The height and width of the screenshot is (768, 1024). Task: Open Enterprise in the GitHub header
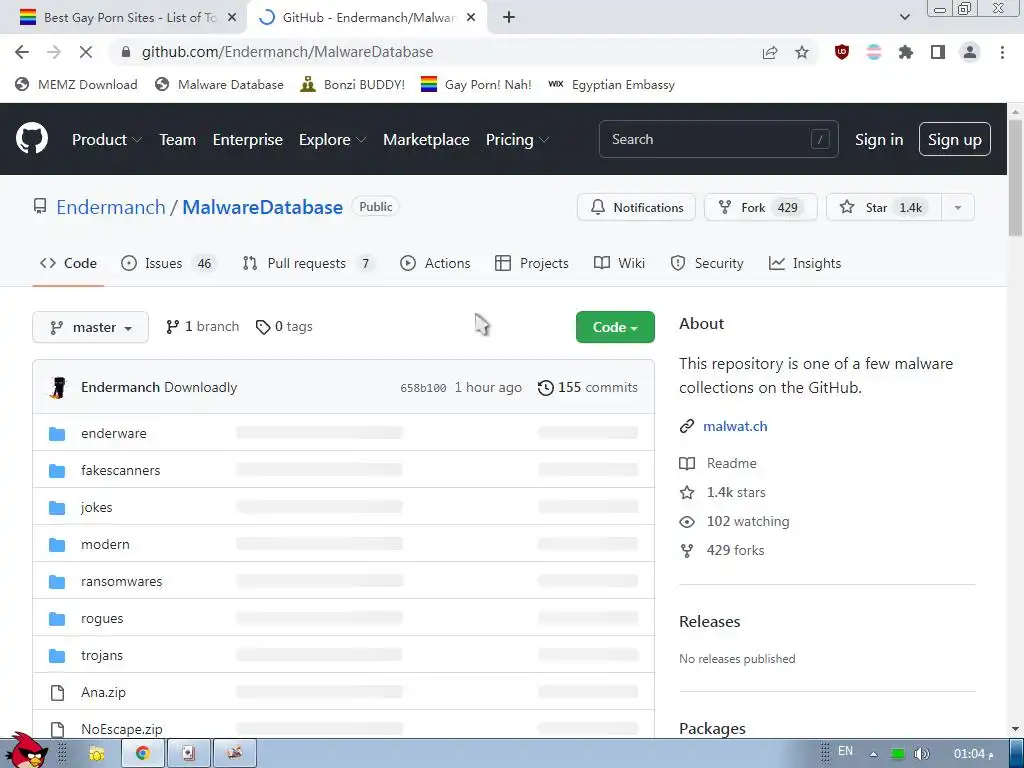[248, 140]
